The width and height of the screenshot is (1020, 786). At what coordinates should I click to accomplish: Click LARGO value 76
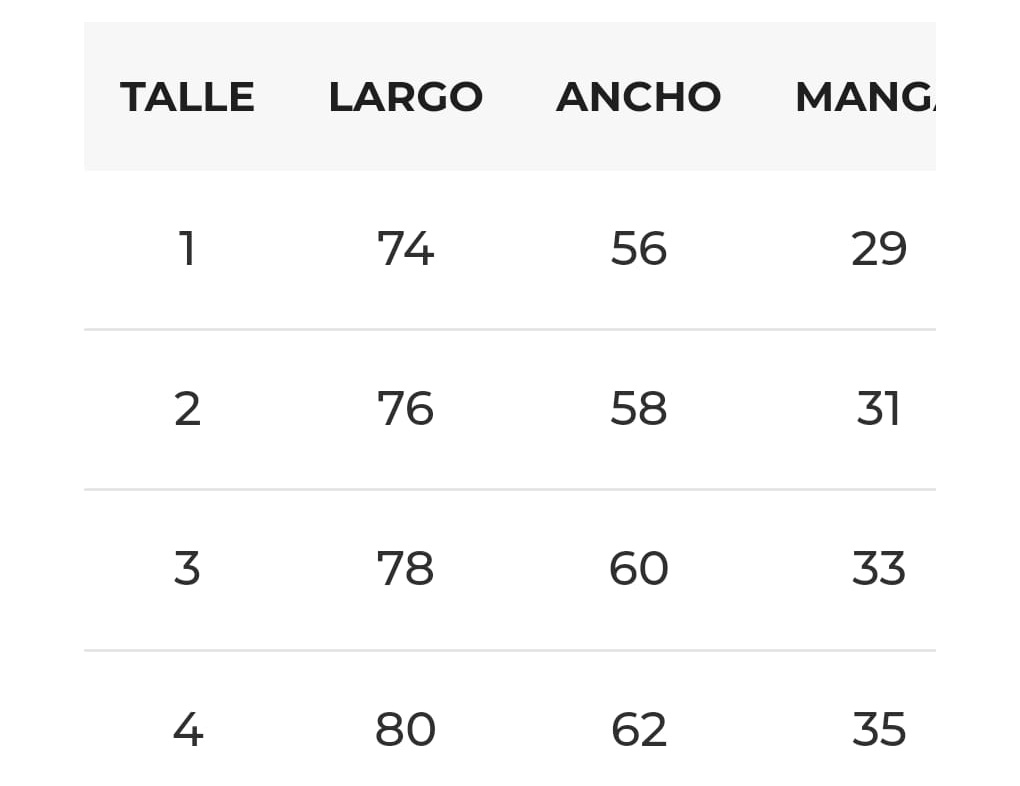pyautogui.click(x=405, y=409)
